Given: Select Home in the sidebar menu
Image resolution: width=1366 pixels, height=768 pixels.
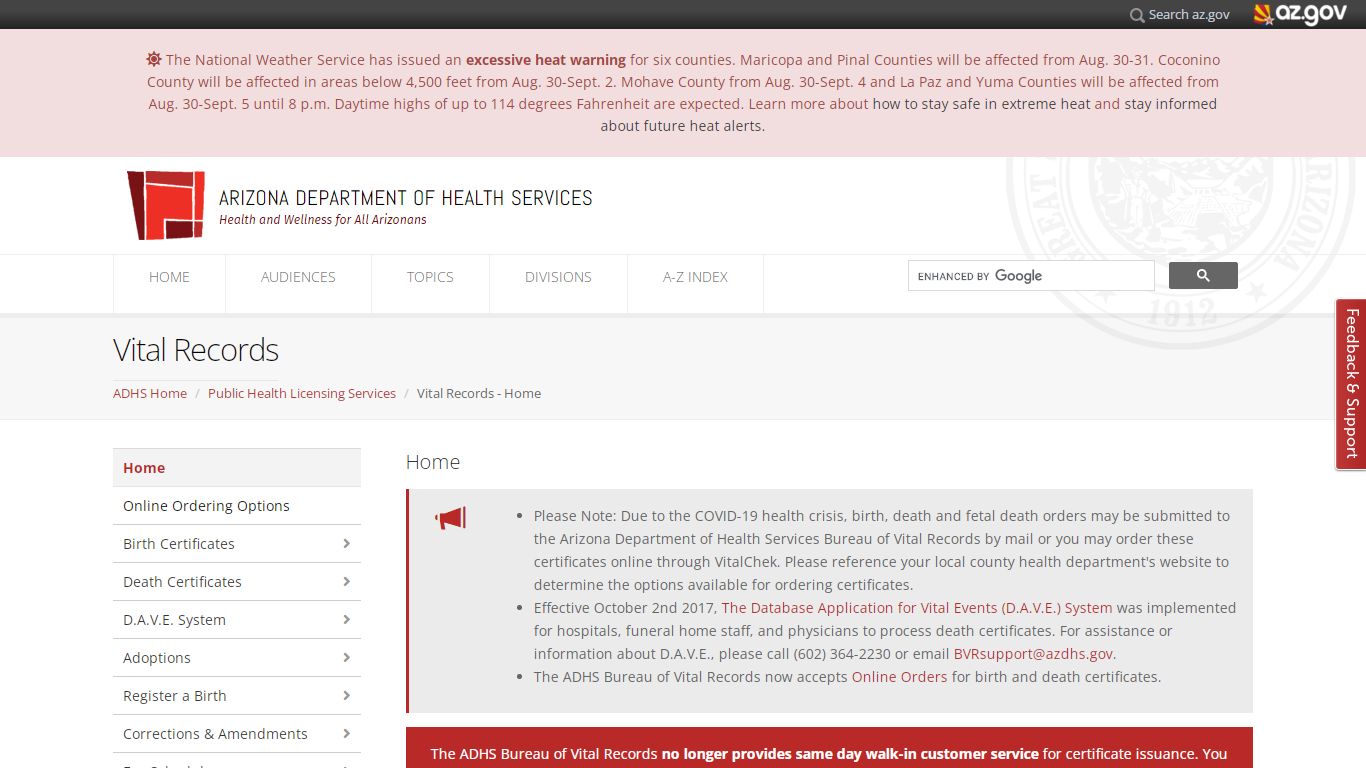Looking at the screenshot, I should click(x=237, y=467).
